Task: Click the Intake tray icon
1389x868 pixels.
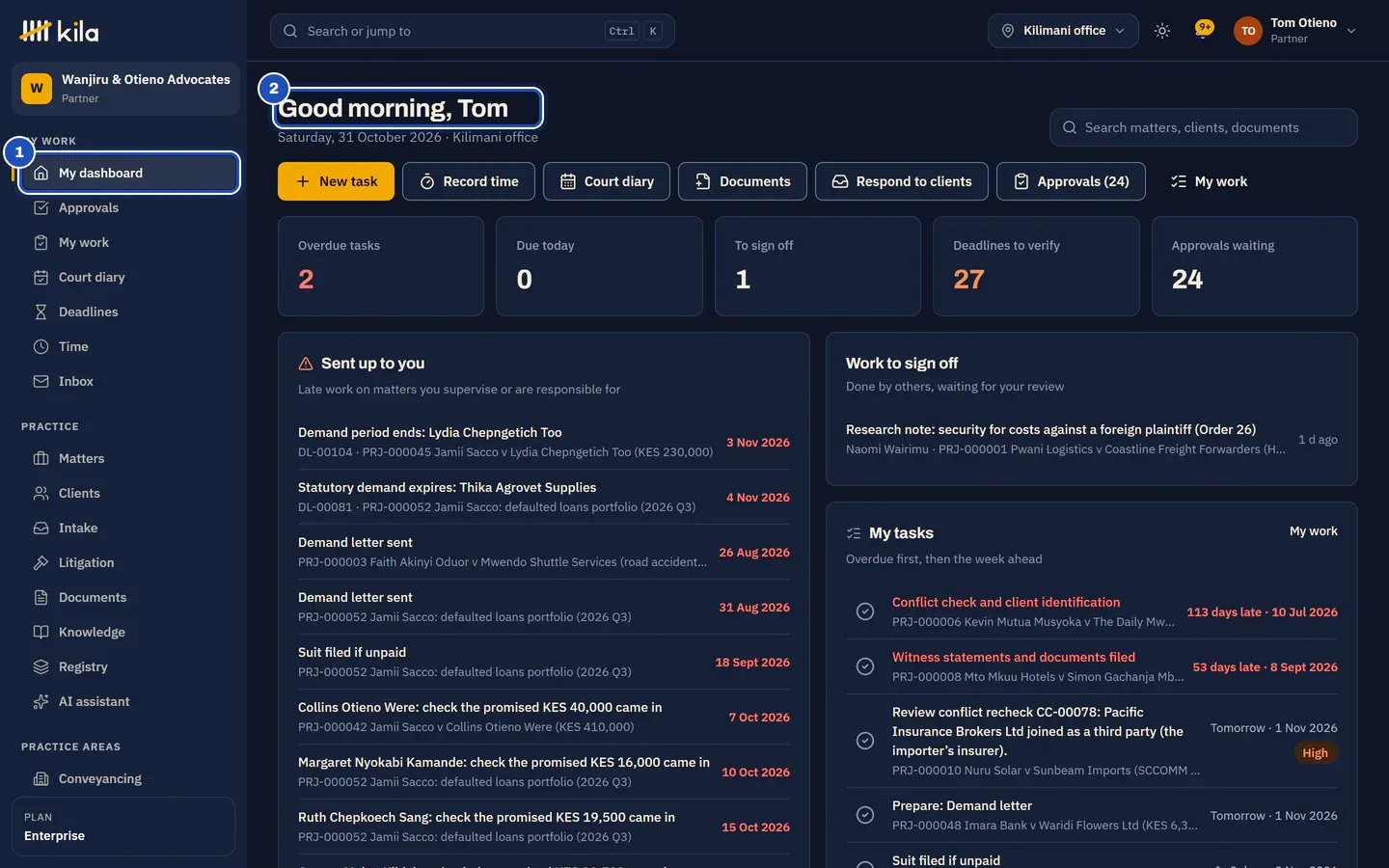Action: [x=41, y=528]
